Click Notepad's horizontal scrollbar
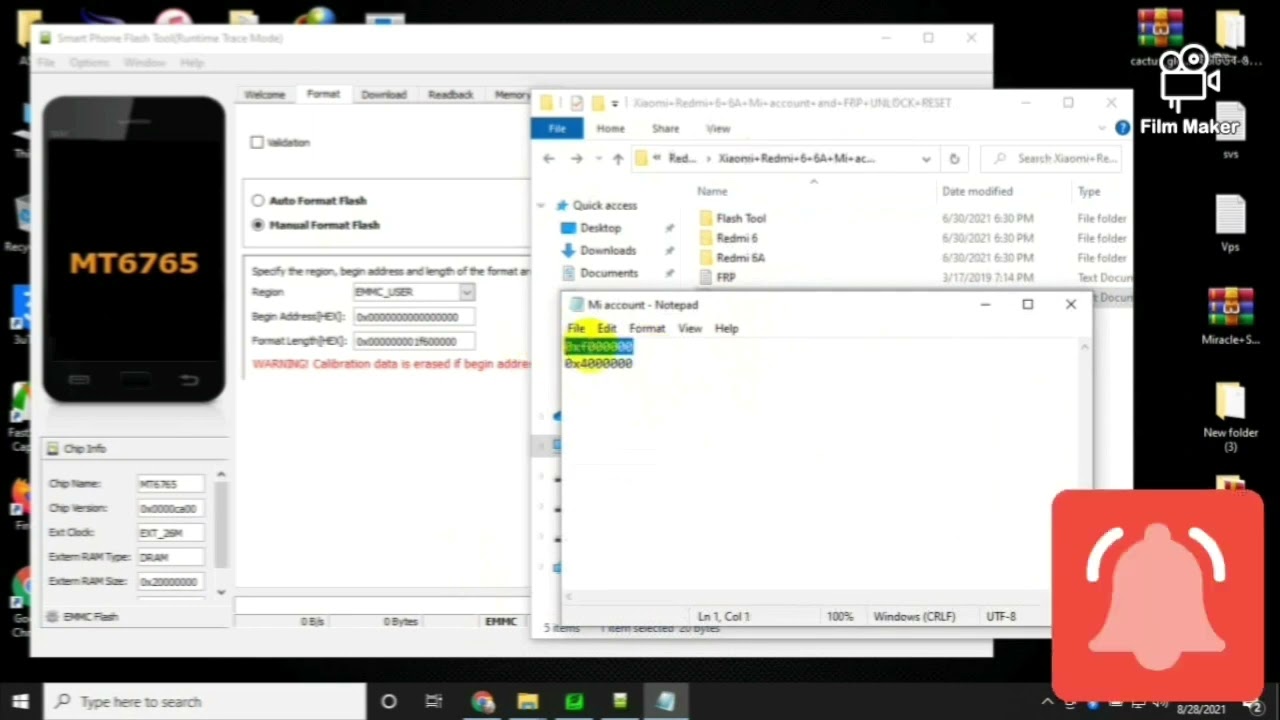Screen dimensions: 1280x720 tap(822, 597)
